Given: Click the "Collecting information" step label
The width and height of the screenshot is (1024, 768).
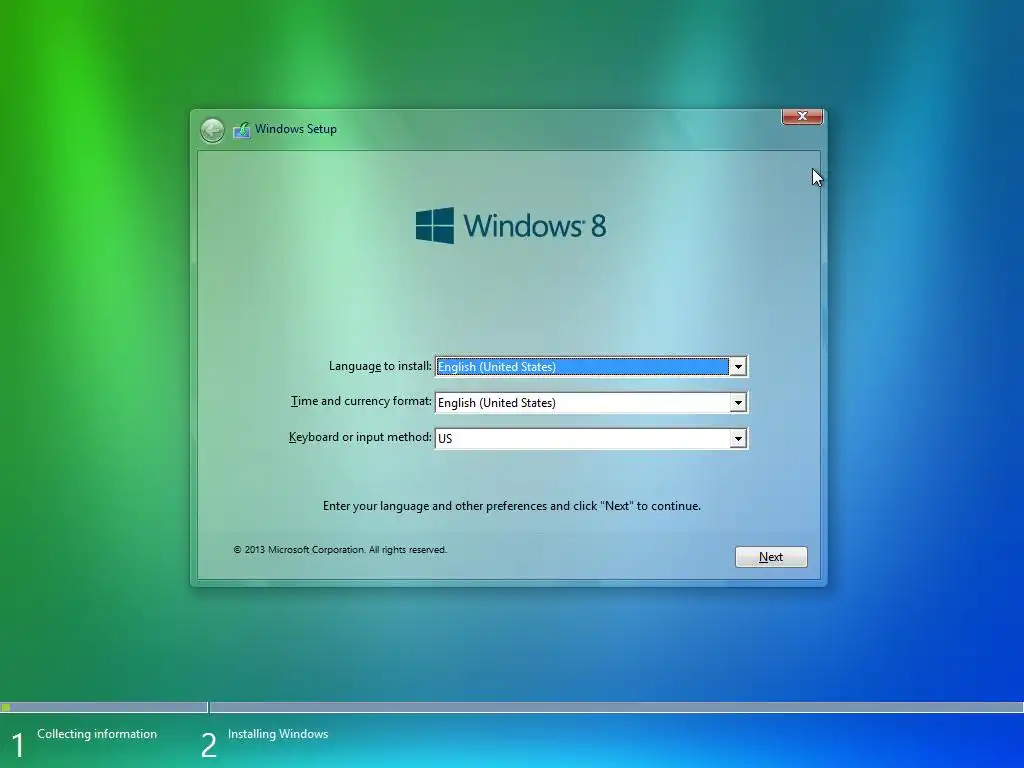Looking at the screenshot, I should (97, 734).
